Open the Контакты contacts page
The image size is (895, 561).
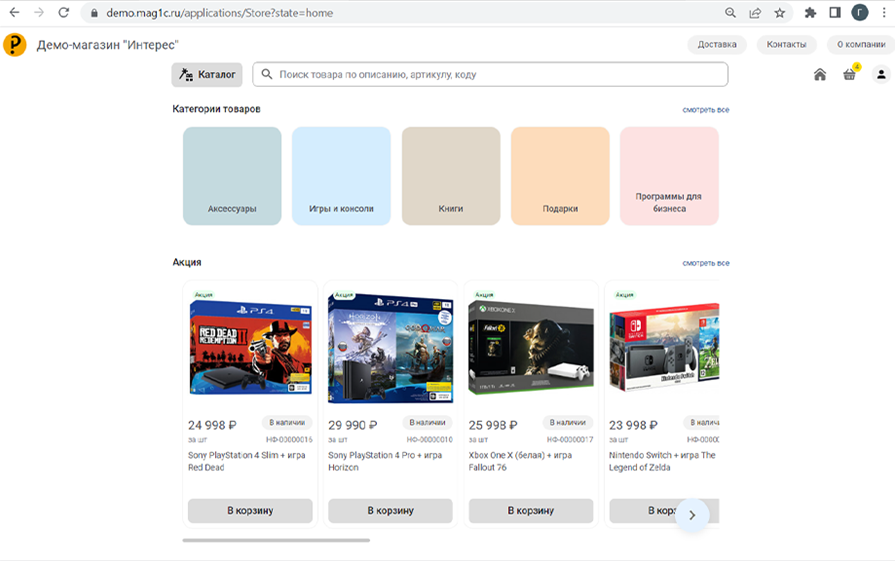tap(786, 45)
